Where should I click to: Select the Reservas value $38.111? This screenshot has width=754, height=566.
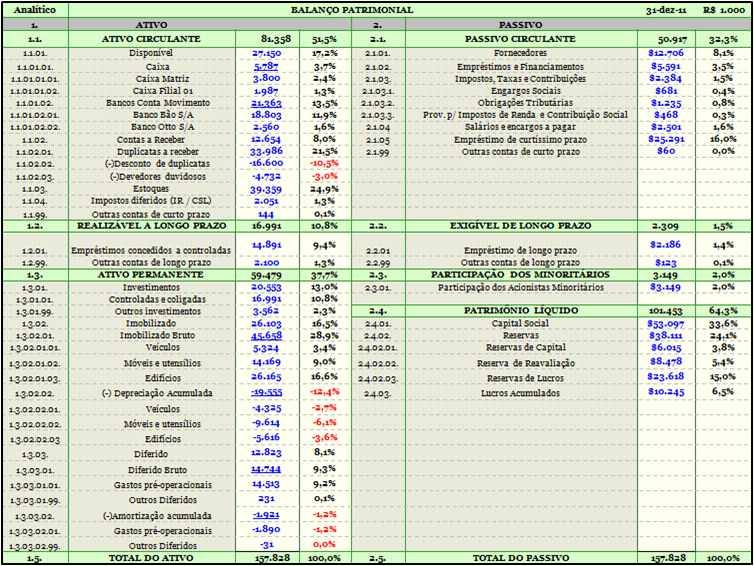[x=666, y=336]
